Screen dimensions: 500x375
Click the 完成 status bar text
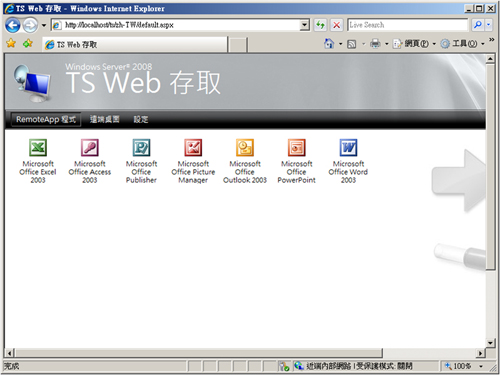tap(12, 366)
